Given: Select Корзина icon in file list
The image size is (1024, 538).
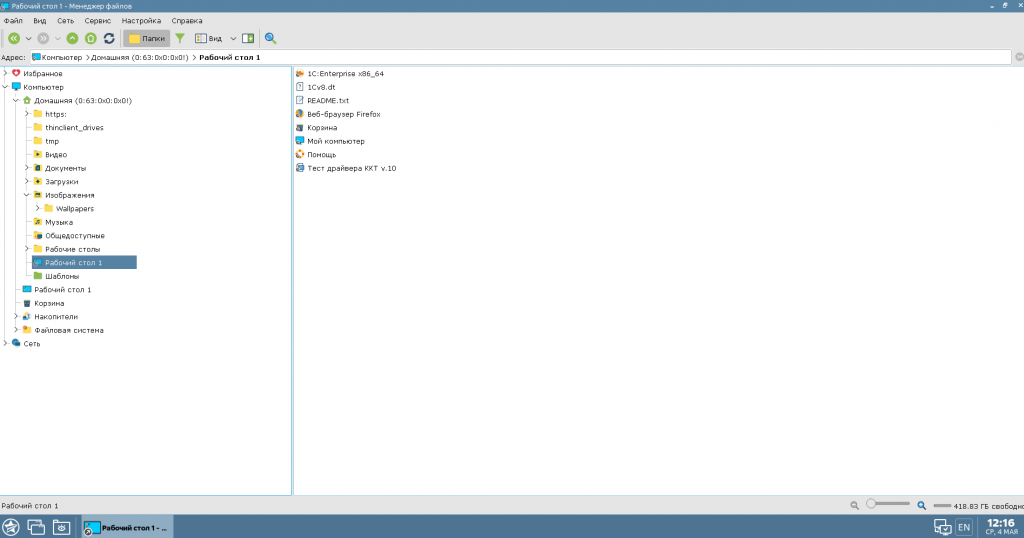Looking at the screenshot, I should click(300, 127).
